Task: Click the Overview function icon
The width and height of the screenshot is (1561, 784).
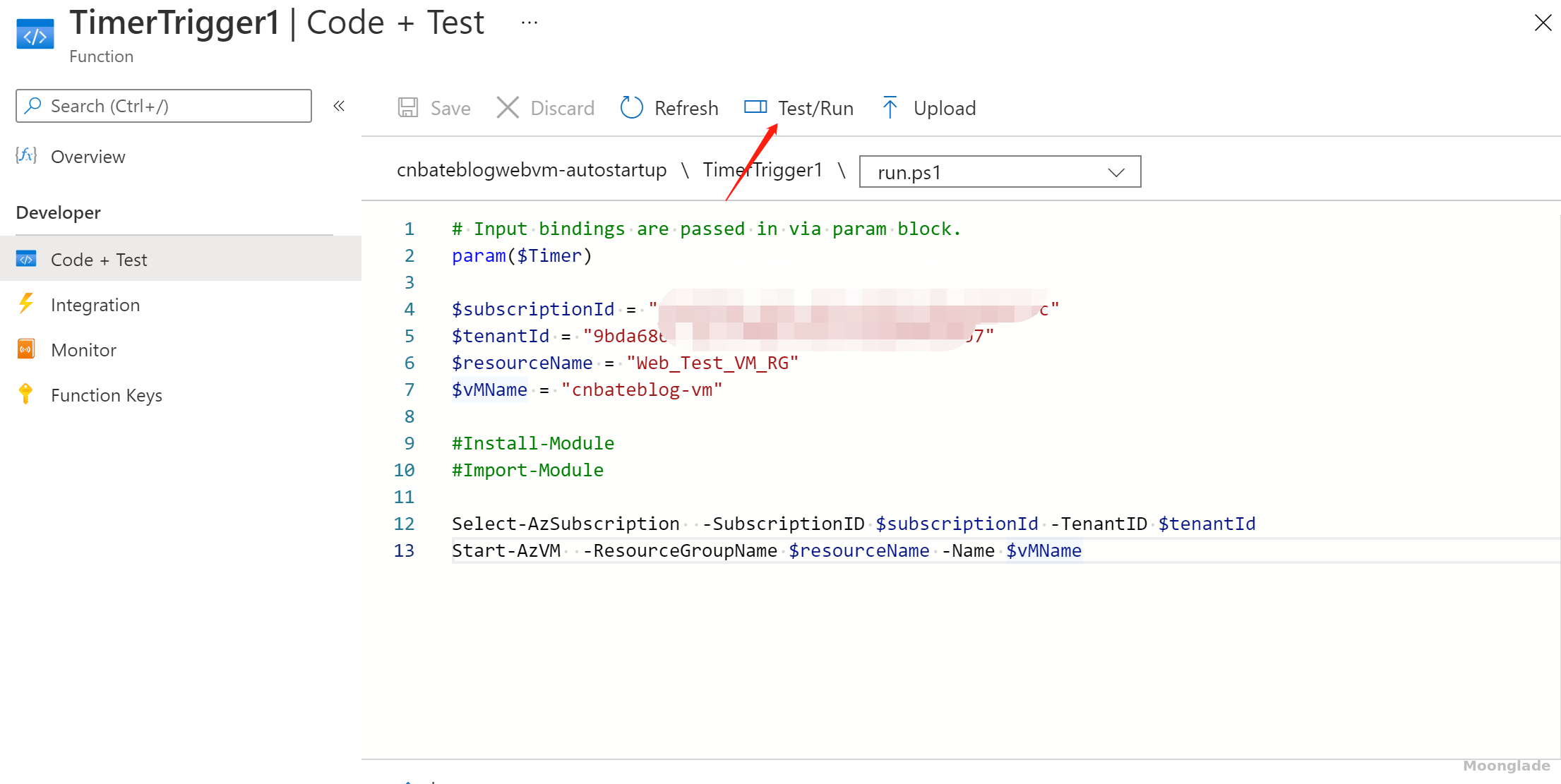Action: [x=26, y=156]
